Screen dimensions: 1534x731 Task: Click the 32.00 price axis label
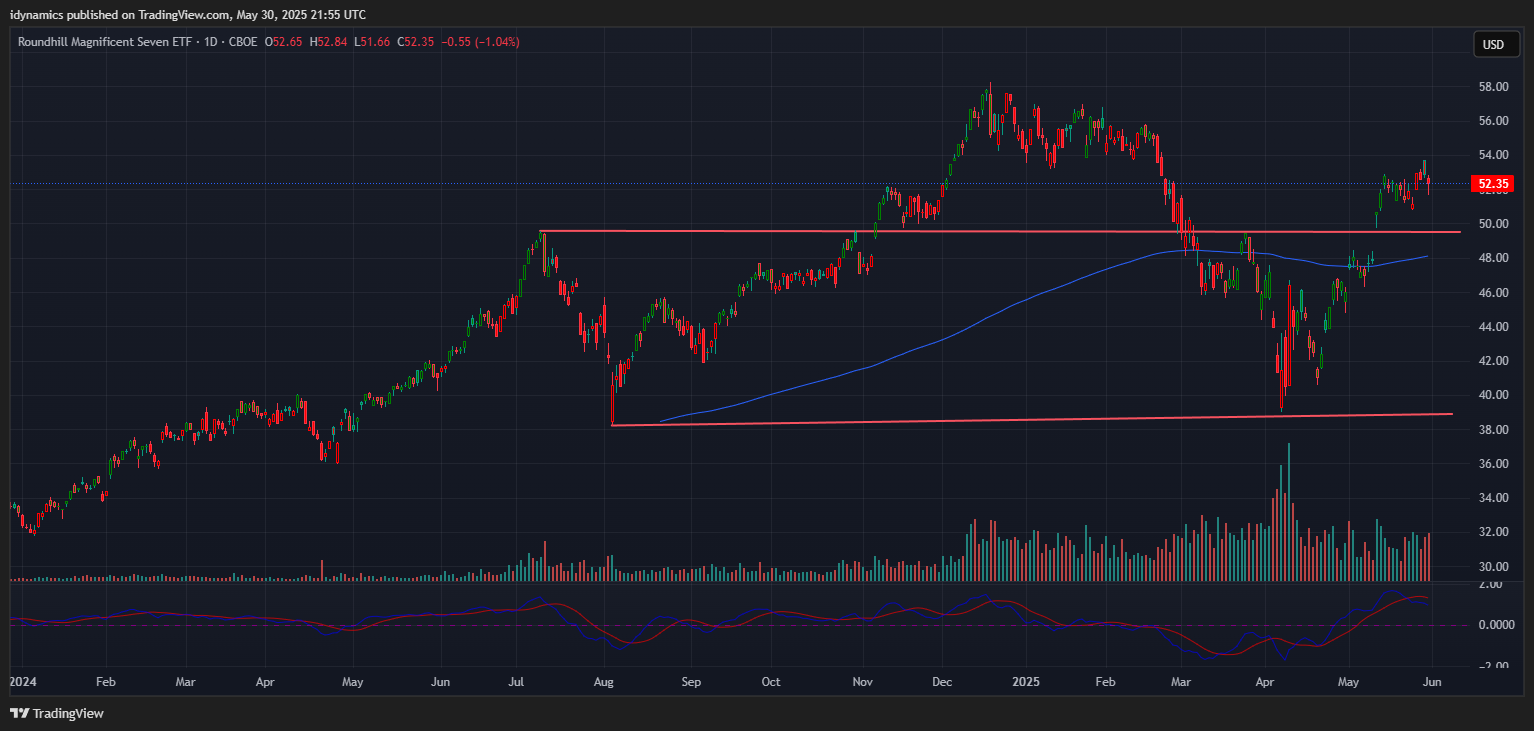pyautogui.click(x=1493, y=533)
